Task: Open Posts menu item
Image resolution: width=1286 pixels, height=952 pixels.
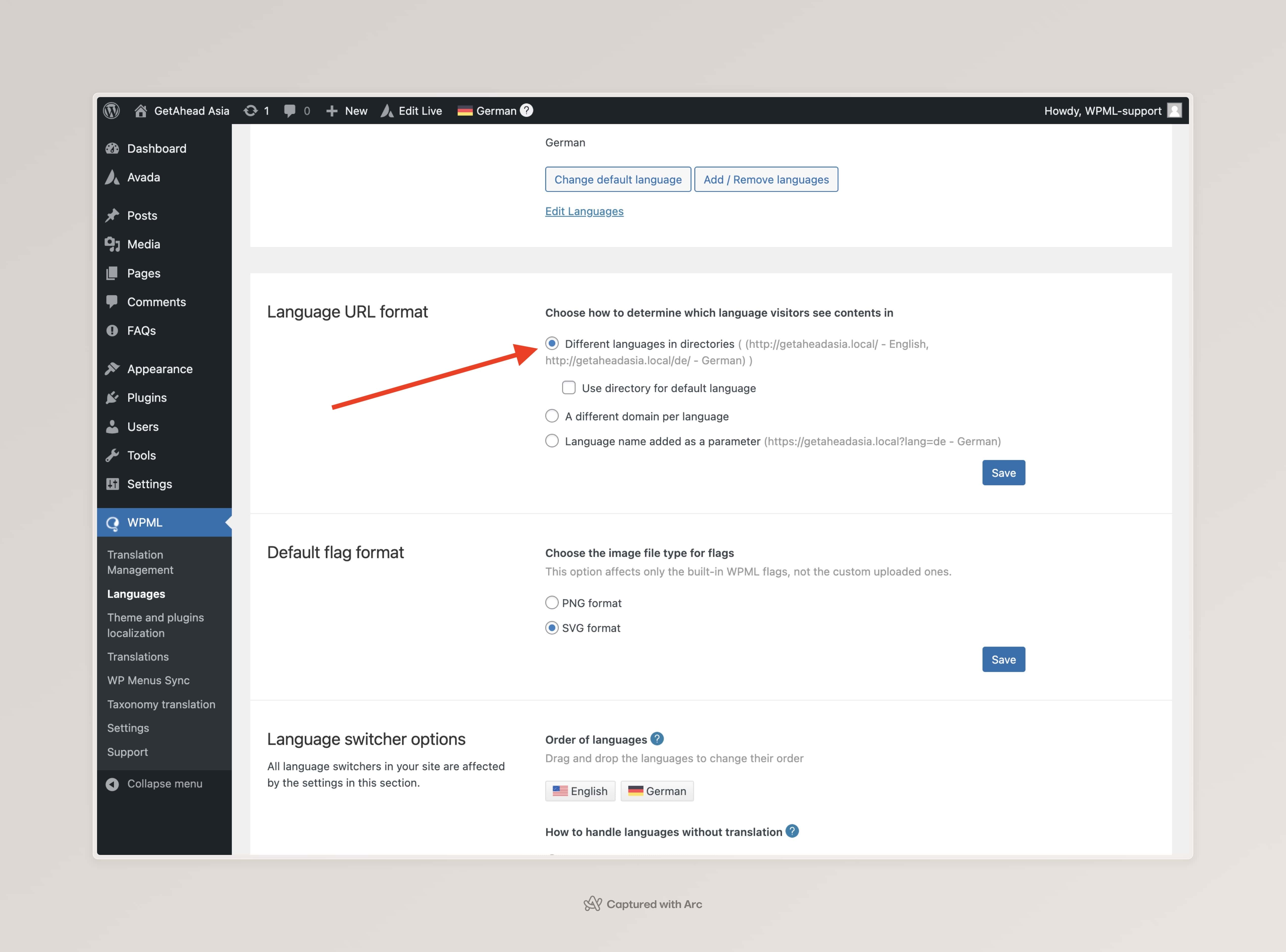Action: [164, 216]
